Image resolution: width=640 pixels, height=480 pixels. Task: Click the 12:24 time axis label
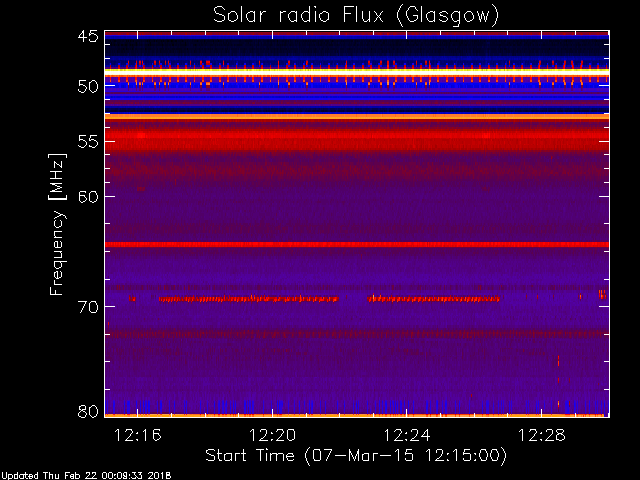pyautogui.click(x=407, y=435)
